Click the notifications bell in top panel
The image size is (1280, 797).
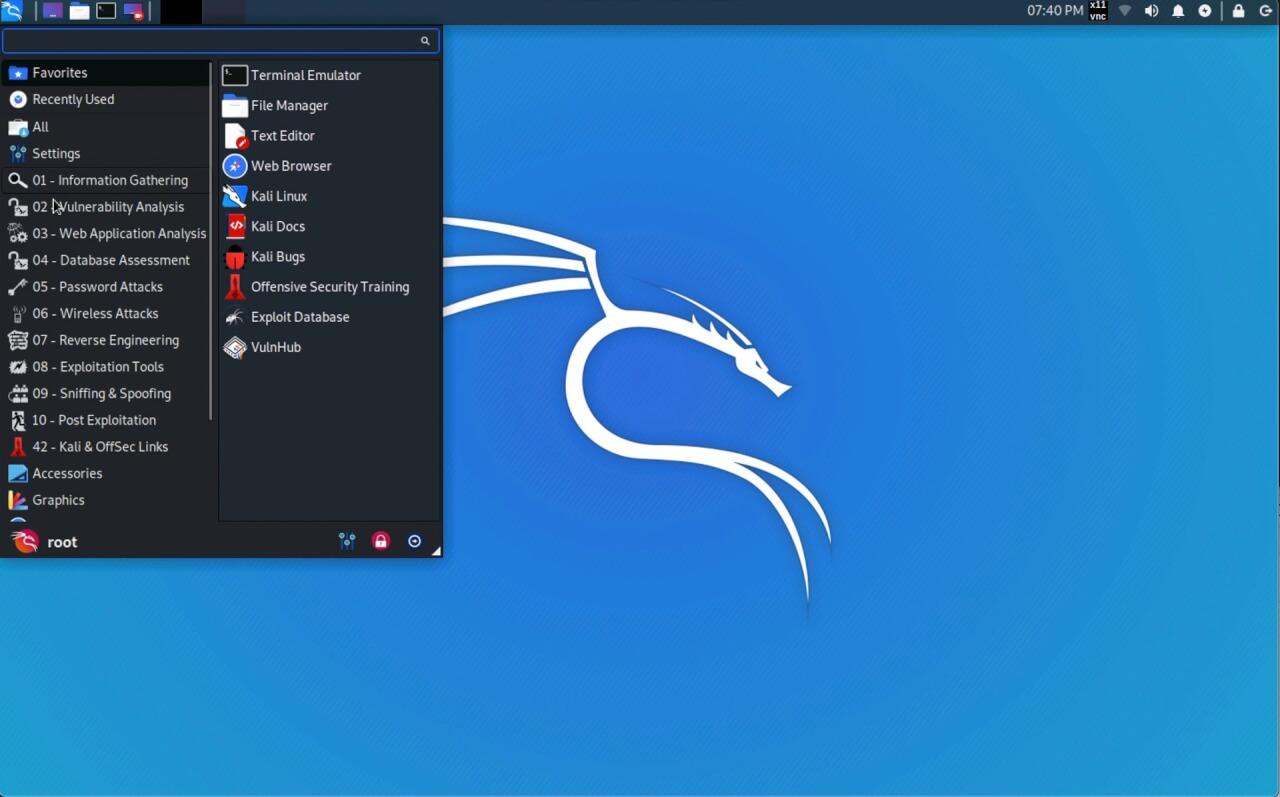point(1178,11)
